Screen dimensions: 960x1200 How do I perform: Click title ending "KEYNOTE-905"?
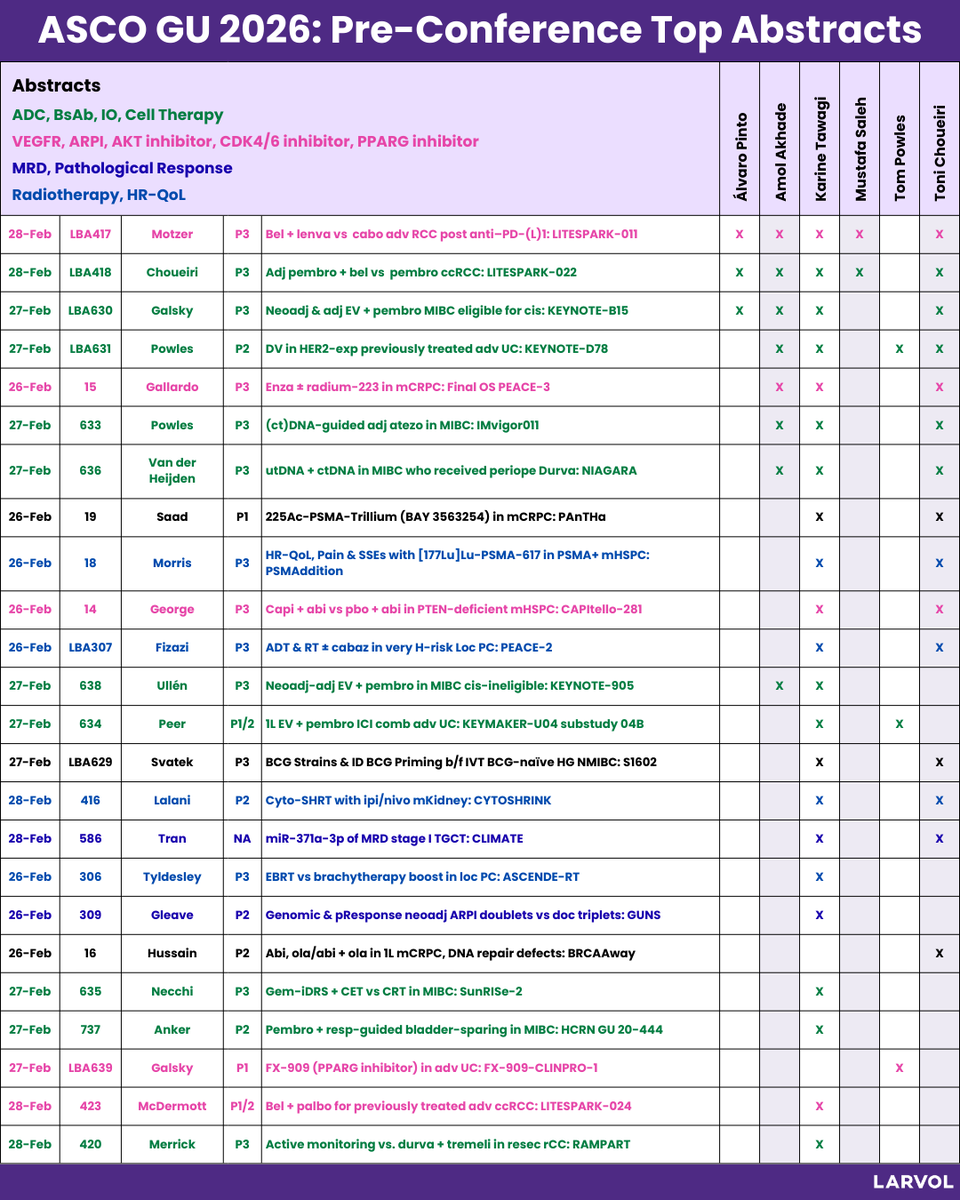coord(449,685)
